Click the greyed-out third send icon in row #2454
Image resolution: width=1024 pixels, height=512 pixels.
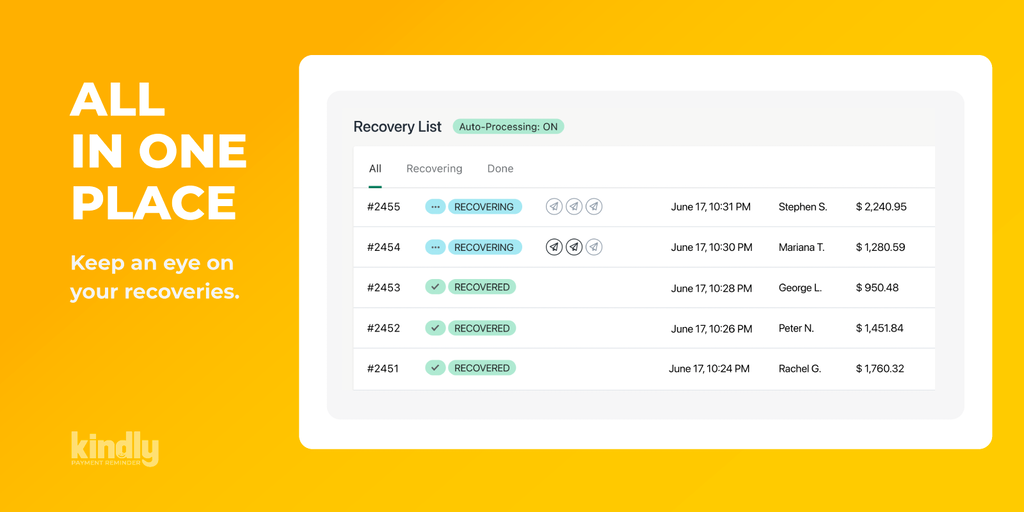(594, 247)
